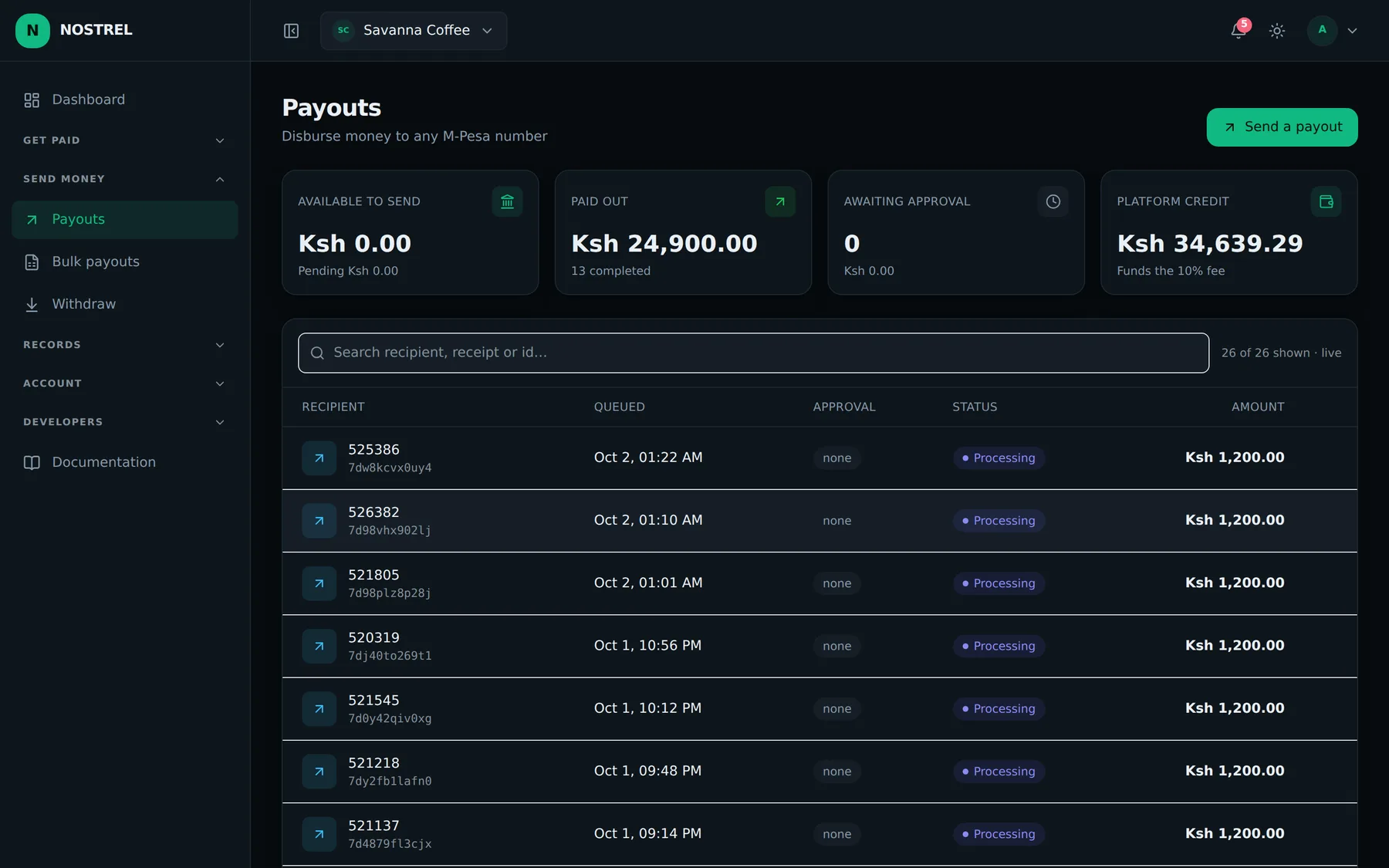This screenshot has height=868, width=1389.
Task: Click the clock icon on Awaiting Approval
Action: [x=1053, y=201]
